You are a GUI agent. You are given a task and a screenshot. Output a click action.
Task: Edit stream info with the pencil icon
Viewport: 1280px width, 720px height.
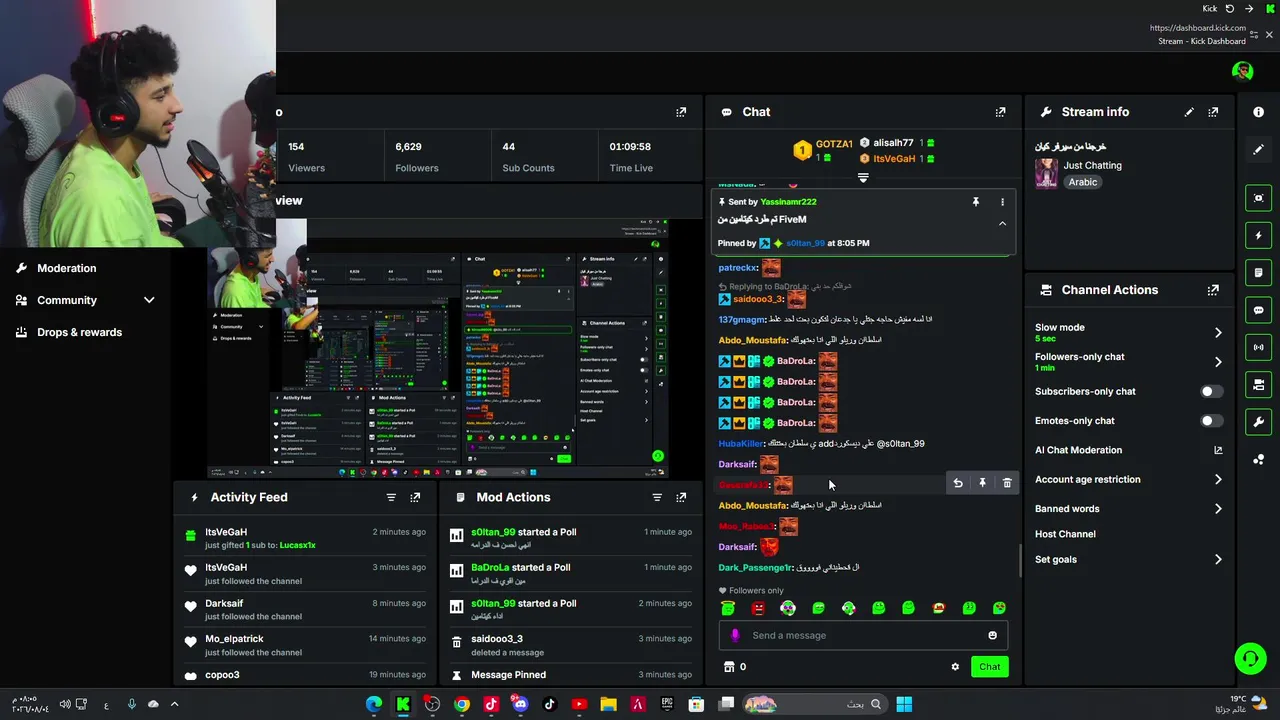click(x=1189, y=112)
